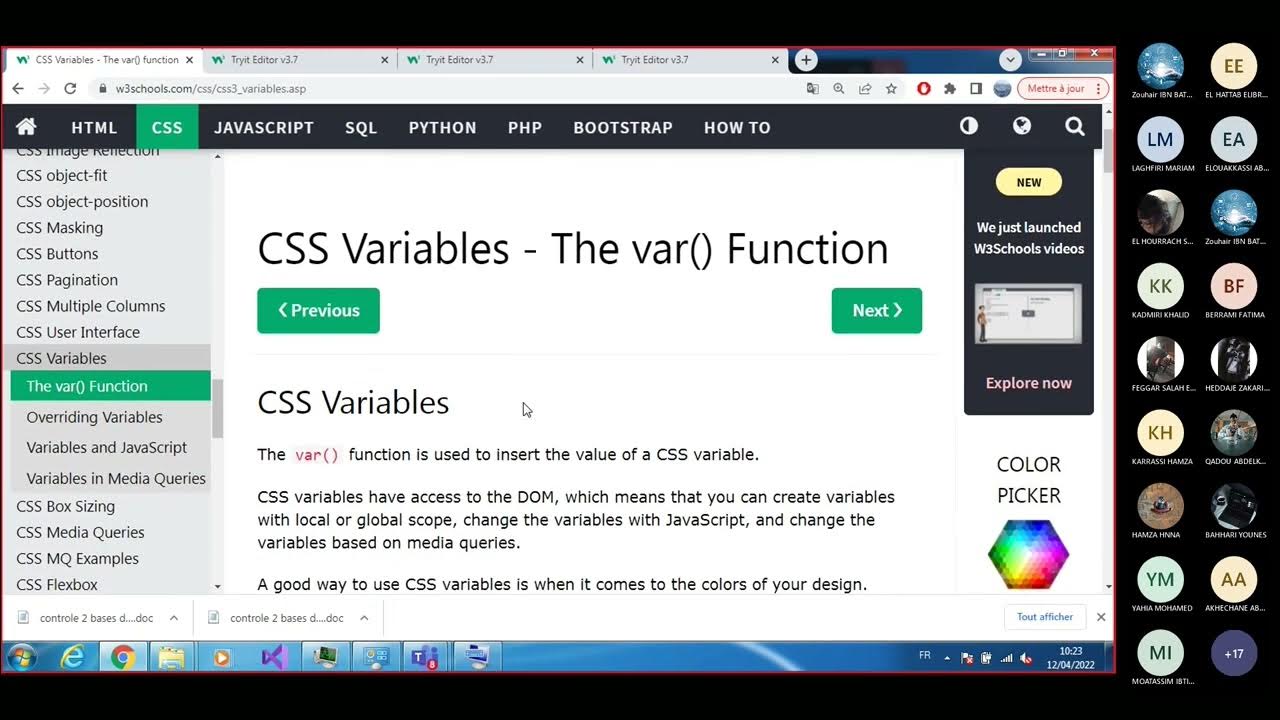Open the JAVASCRIPT menu
Screen dimensions: 1280x720
click(x=264, y=127)
